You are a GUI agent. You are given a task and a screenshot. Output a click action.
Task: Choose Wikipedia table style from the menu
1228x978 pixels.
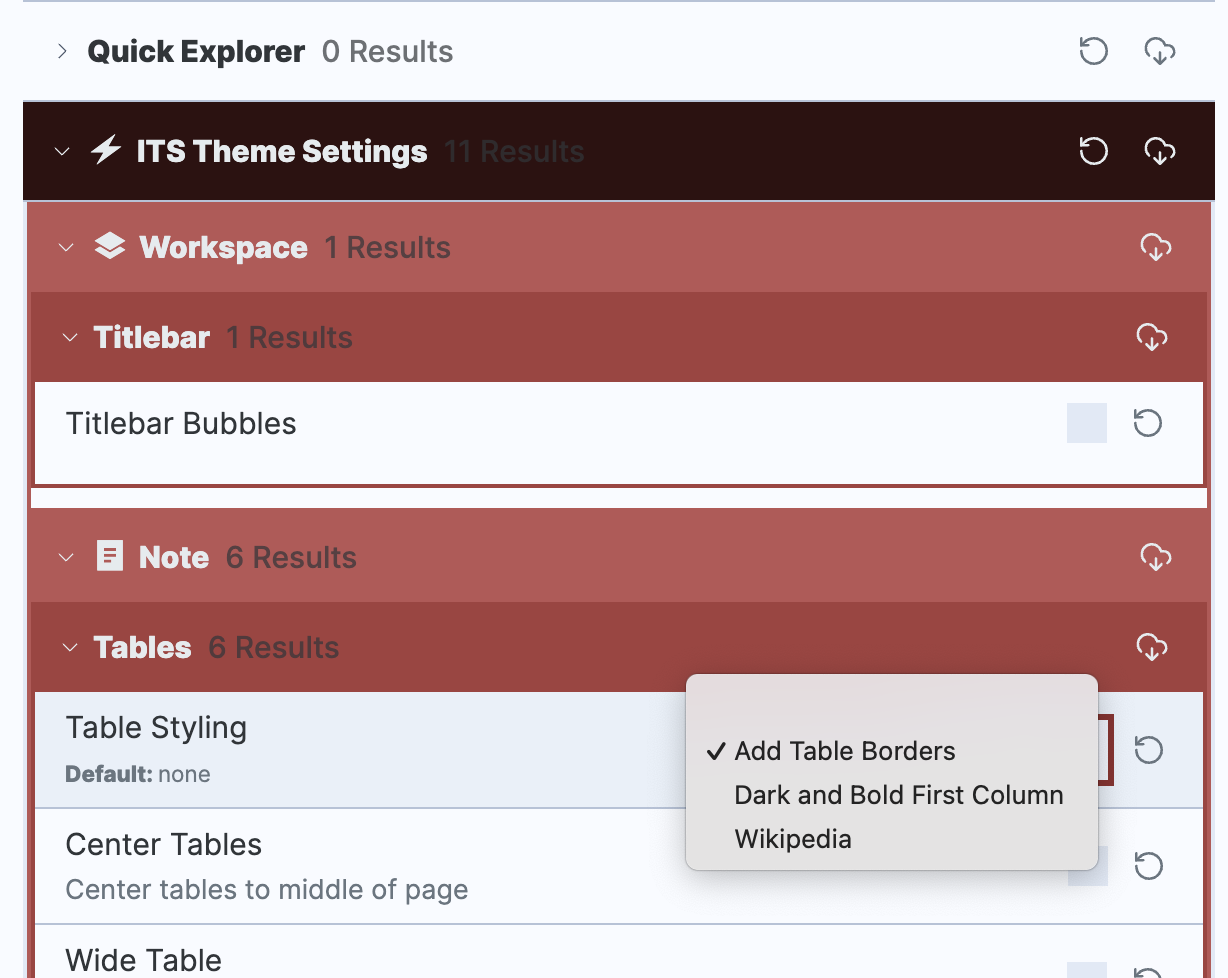tap(793, 838)
